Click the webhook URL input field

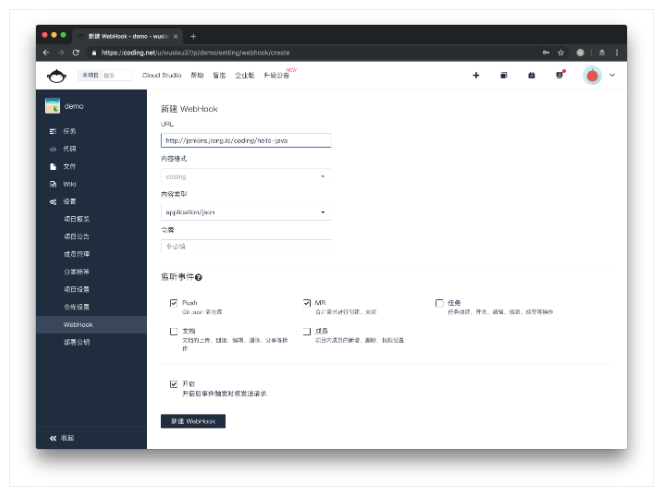click(x=246, y=141)
